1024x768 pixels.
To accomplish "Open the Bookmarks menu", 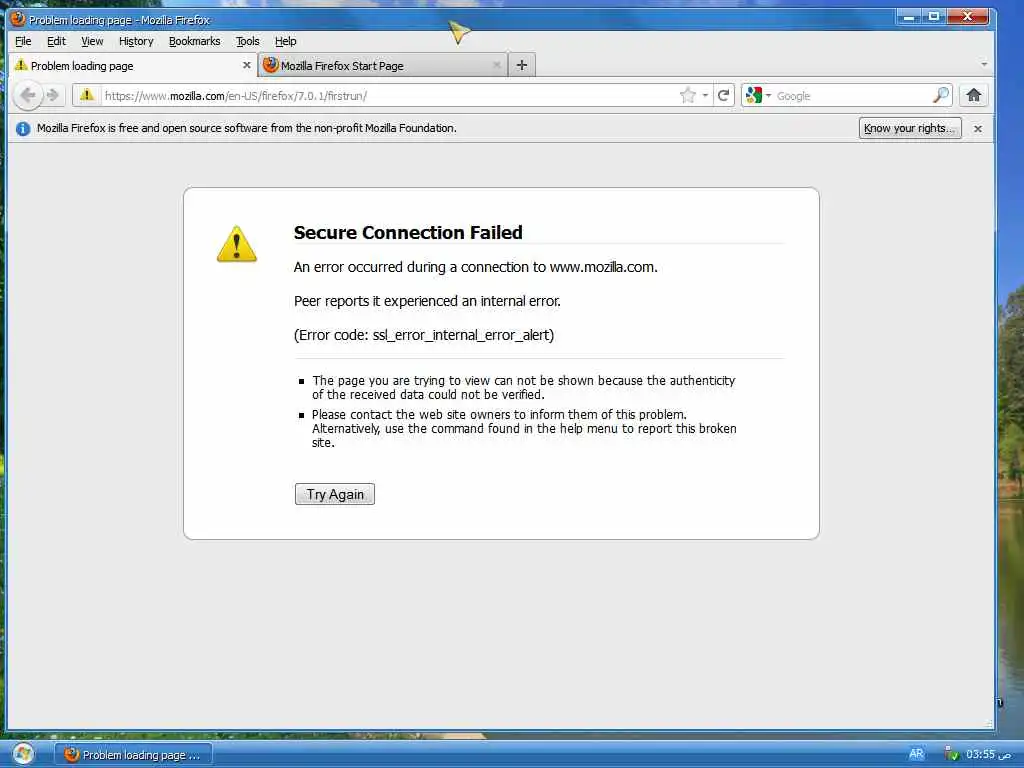I will 195,41.
